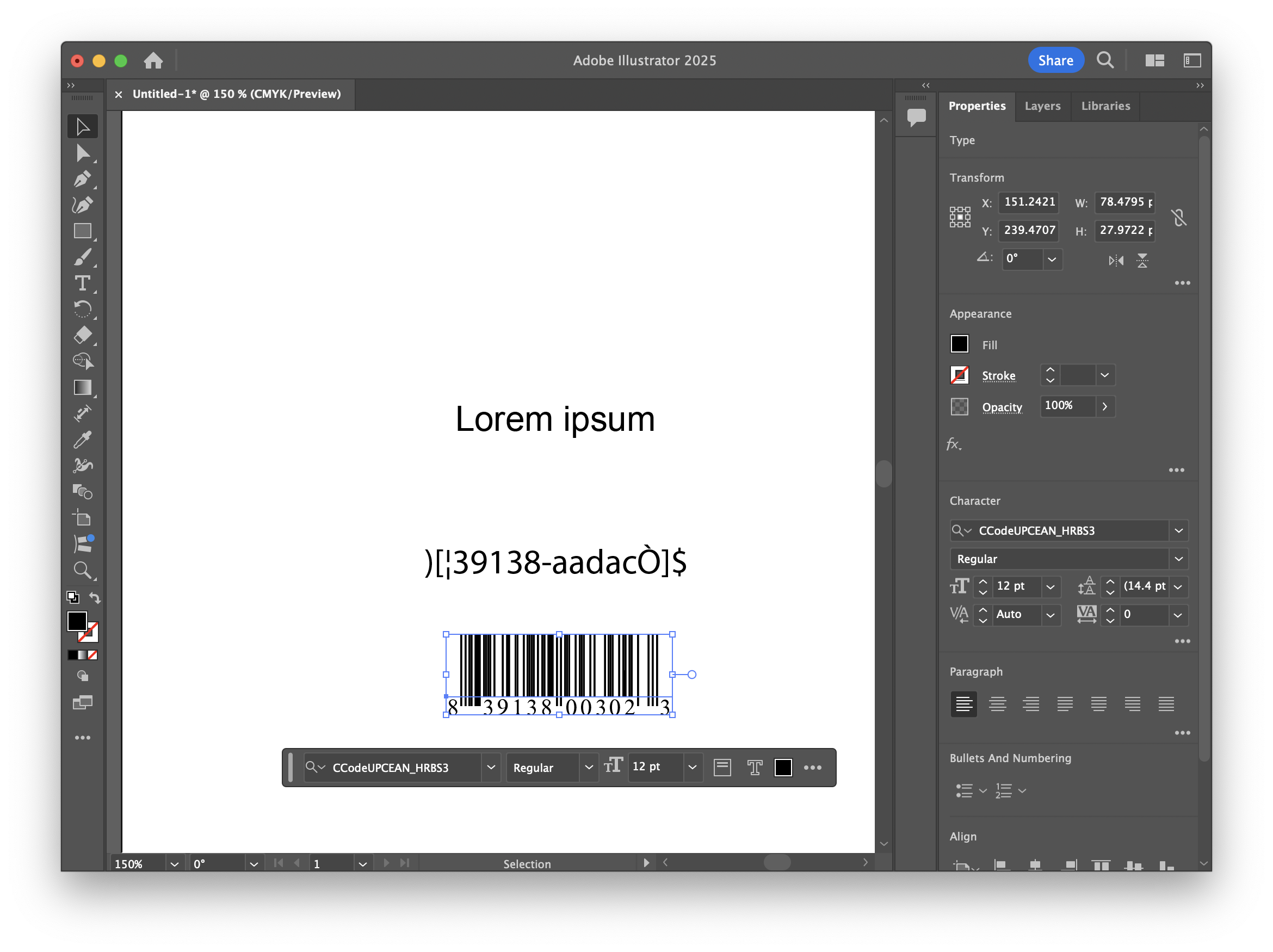
Task: Select the Eyedropper tool
Action: click(82, 439)
